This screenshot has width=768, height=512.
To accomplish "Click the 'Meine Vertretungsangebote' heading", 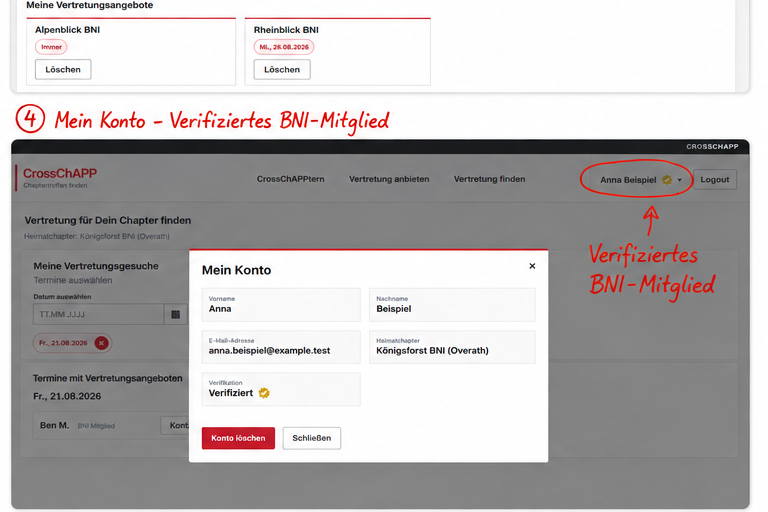I will pyautogui.click(x=90, y=5).
